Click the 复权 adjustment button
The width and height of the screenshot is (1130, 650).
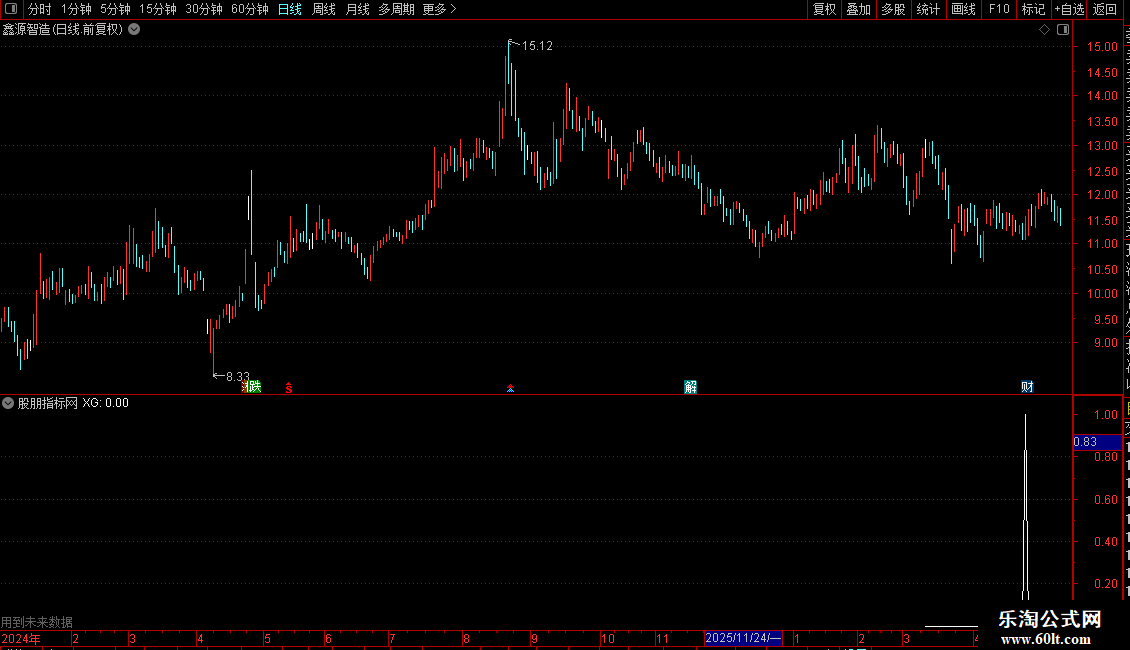[824, 9]
